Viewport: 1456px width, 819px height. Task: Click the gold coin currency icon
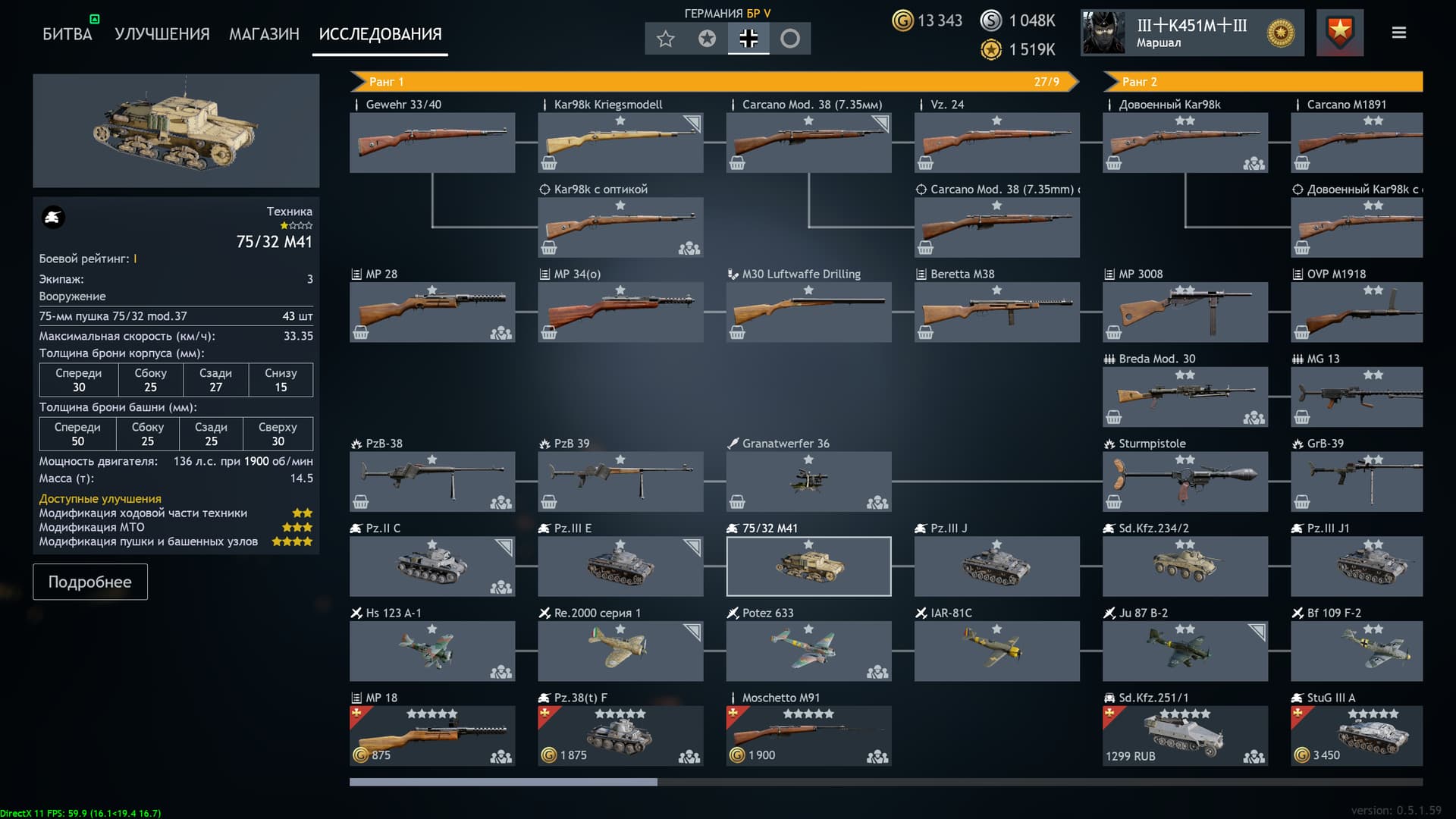902,20
